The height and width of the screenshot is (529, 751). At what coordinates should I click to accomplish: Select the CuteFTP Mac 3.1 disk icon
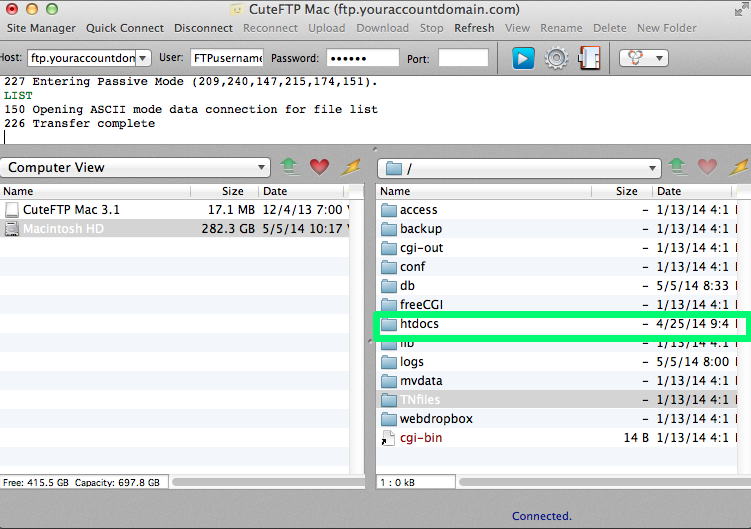[x=12, y=210]
